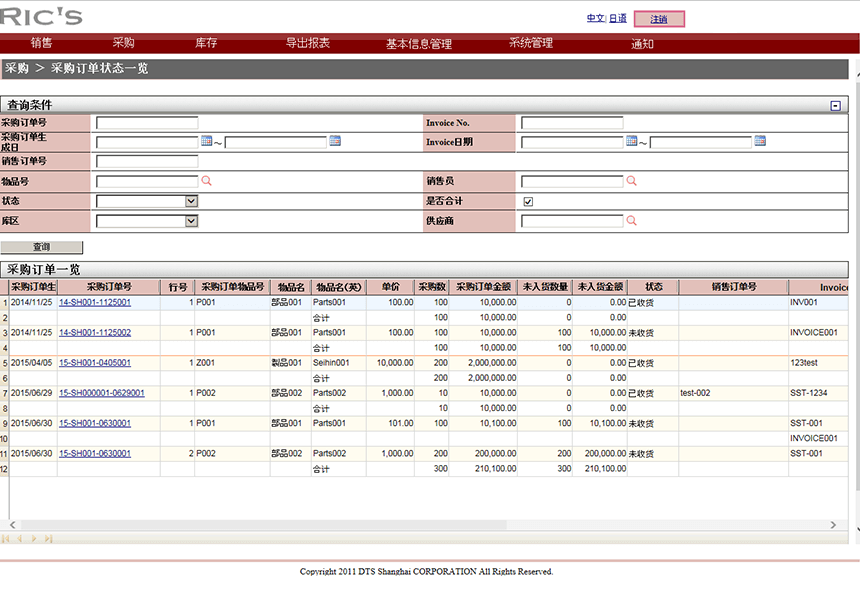Click the 查询 button
This screenshot has height=590, width=860.
[x=42, y=247]
